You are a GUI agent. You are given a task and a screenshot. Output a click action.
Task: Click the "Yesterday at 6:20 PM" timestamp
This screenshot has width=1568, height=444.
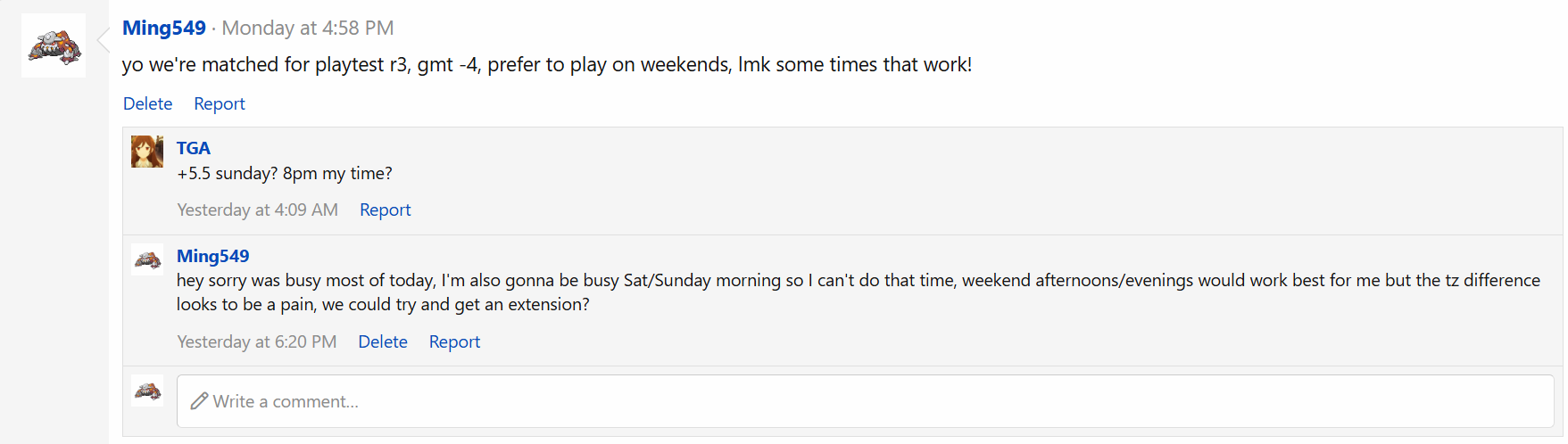tap(256, 341)
